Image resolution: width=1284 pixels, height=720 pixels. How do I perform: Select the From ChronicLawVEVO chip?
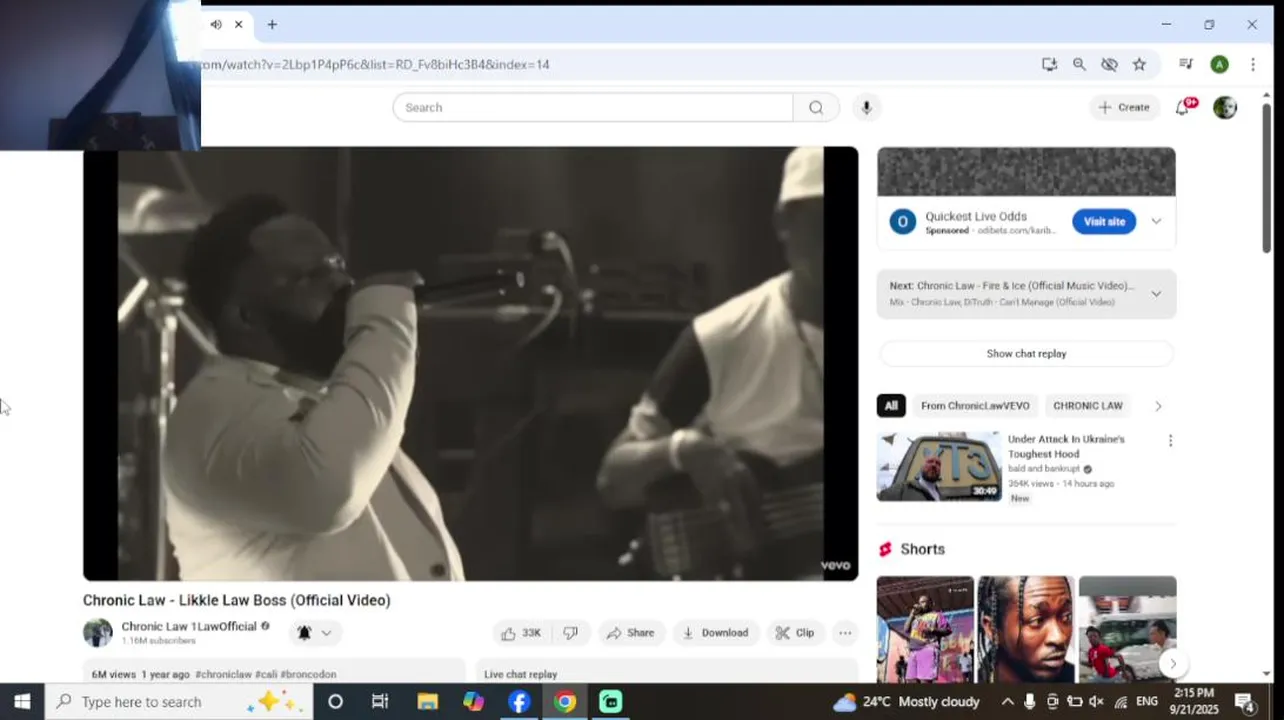[975, 406]
